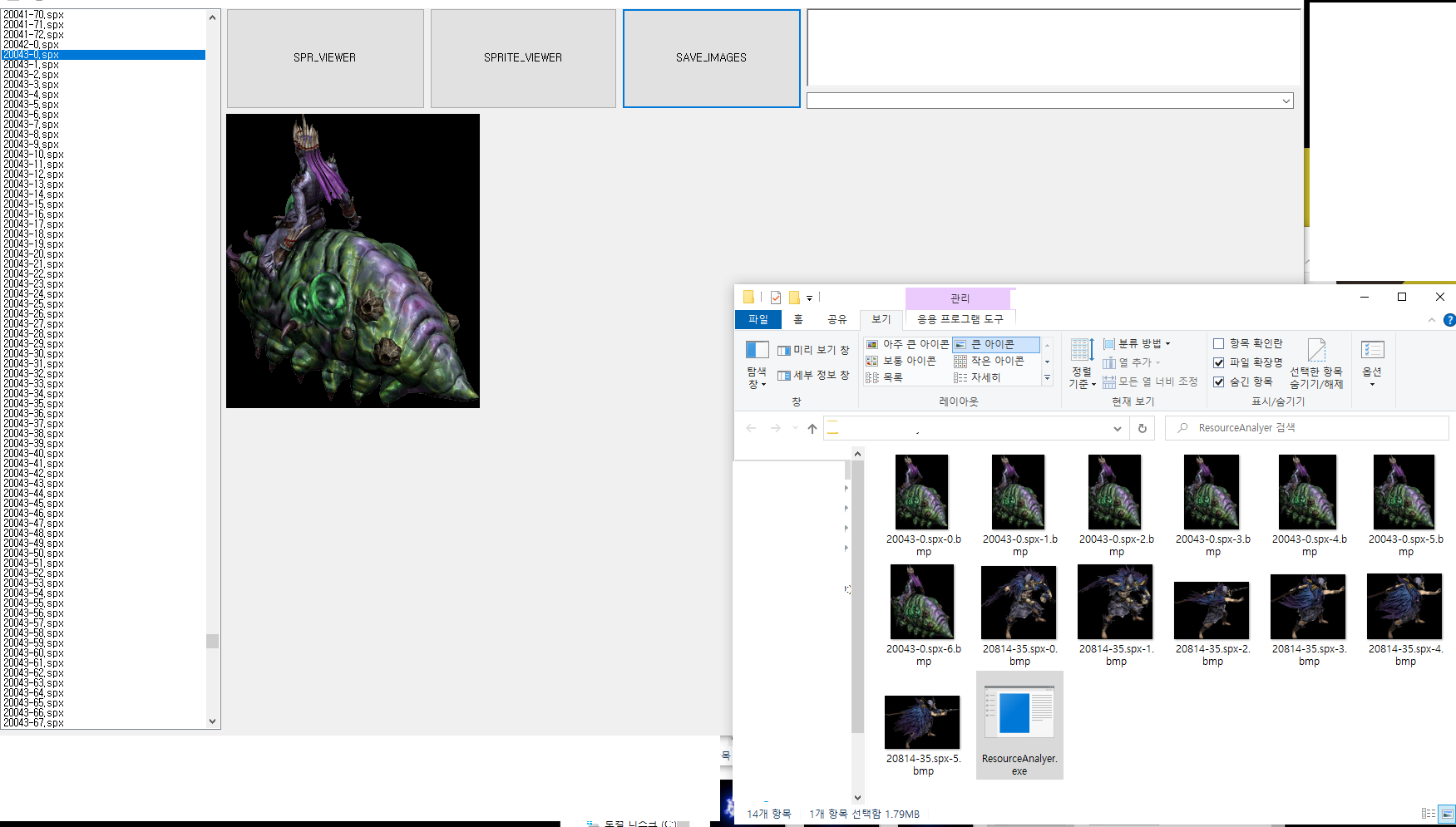Select 20043-0.spx in the list
The height and width of the screenshot is (827, 1456).
click(104, 55)
